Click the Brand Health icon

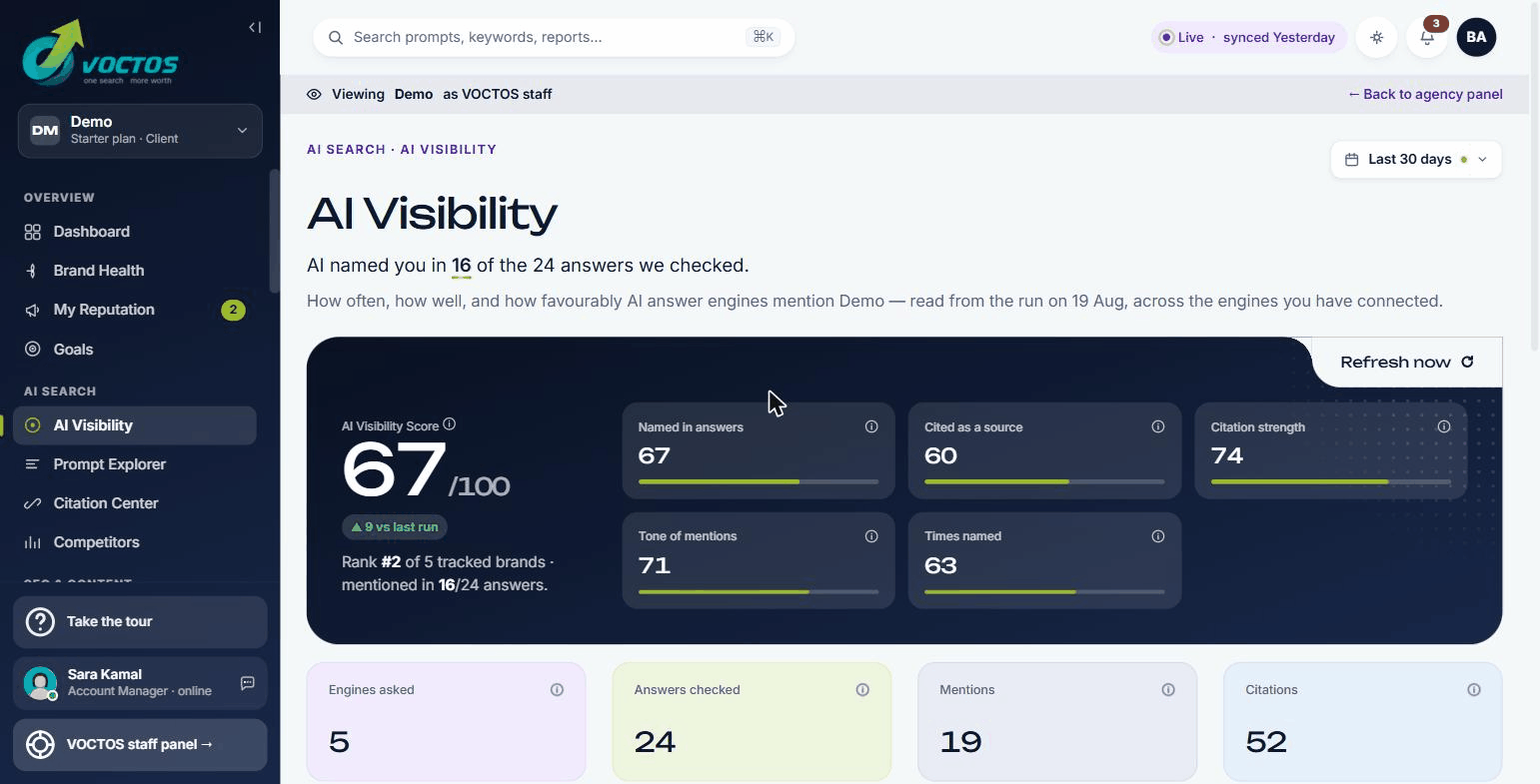33,271
